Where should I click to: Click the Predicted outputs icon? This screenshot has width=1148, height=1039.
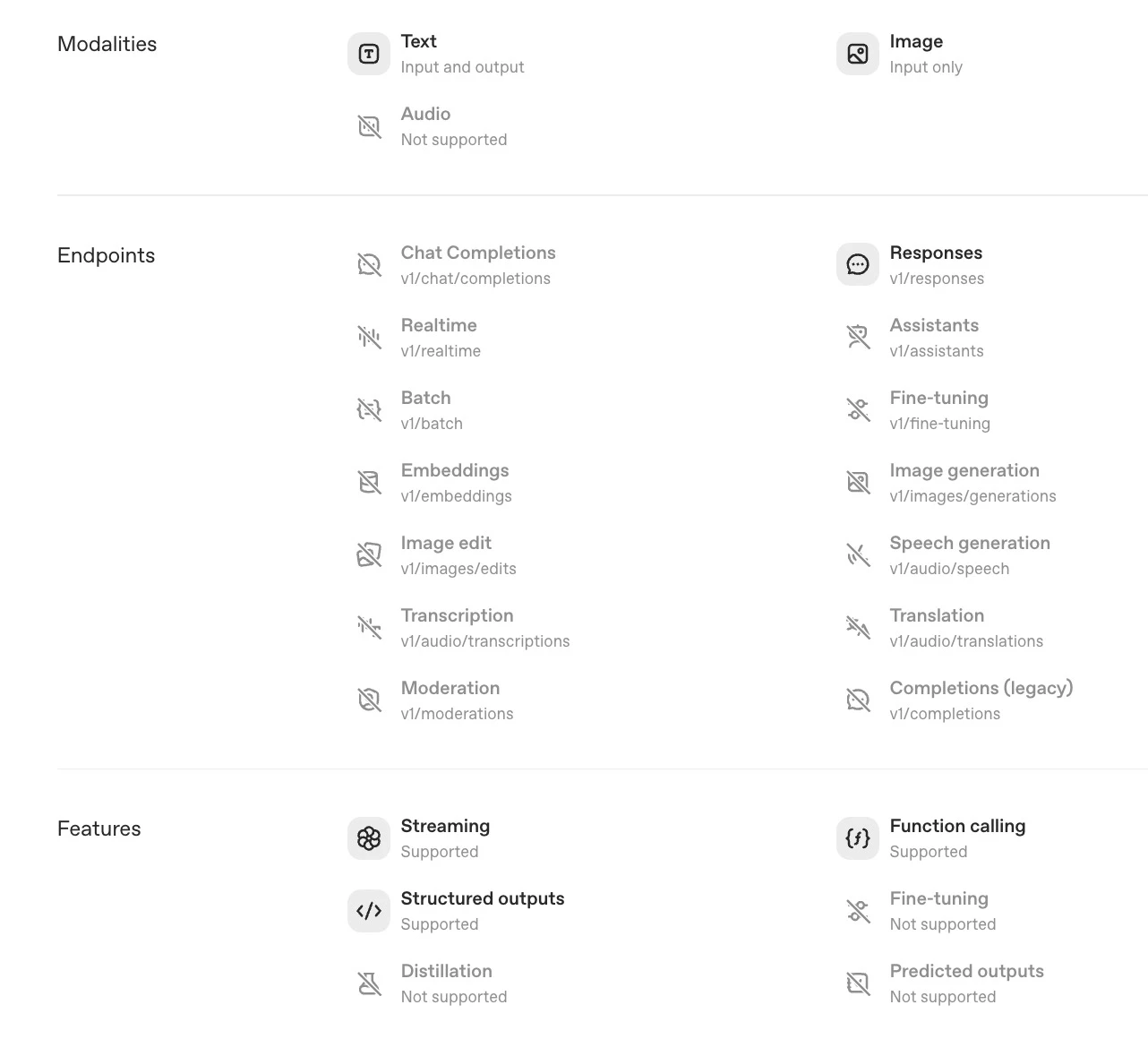pos(858,983)
